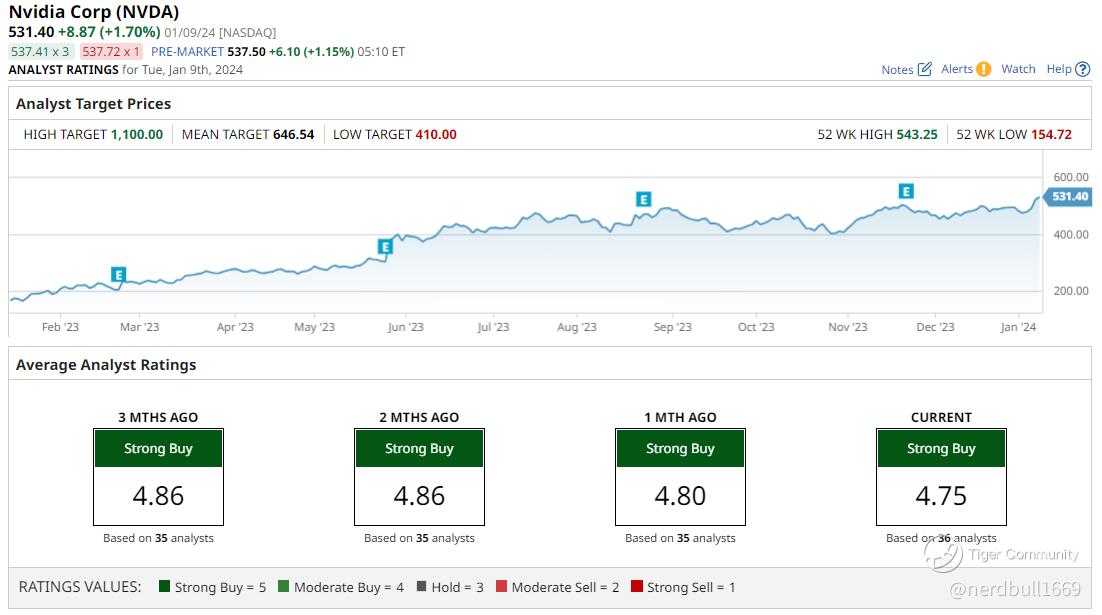Click the 4.75 current rating score
The height and width of the screenshot is (615, 1102).
(941, 496)
